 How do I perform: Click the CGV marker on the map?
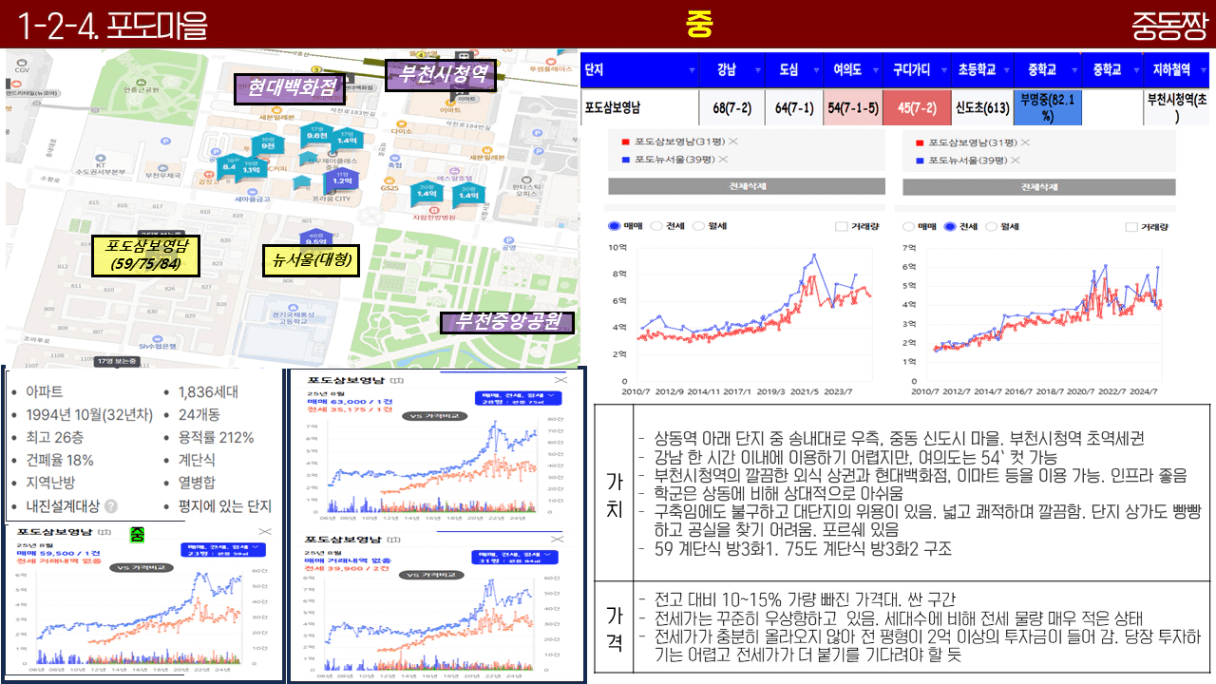point(23,65)
